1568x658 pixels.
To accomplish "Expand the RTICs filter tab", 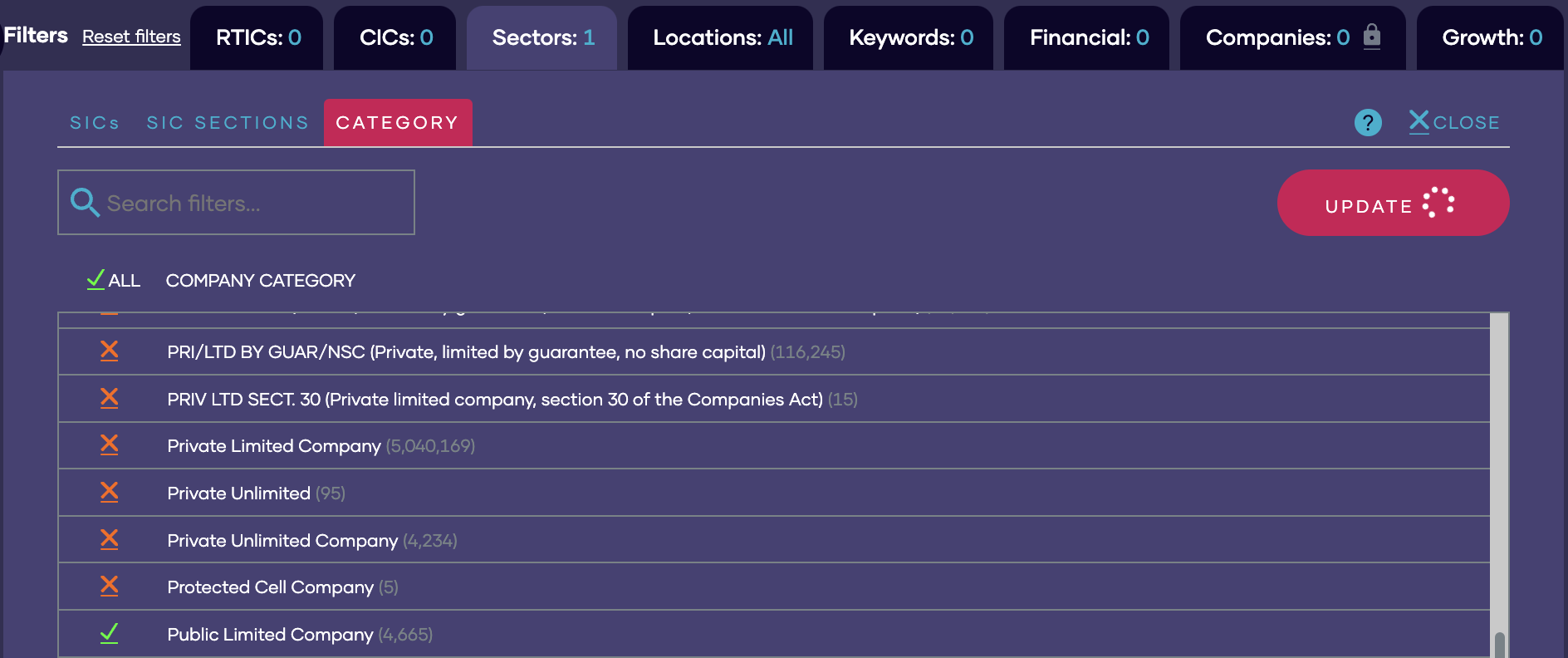I will 257,37.
